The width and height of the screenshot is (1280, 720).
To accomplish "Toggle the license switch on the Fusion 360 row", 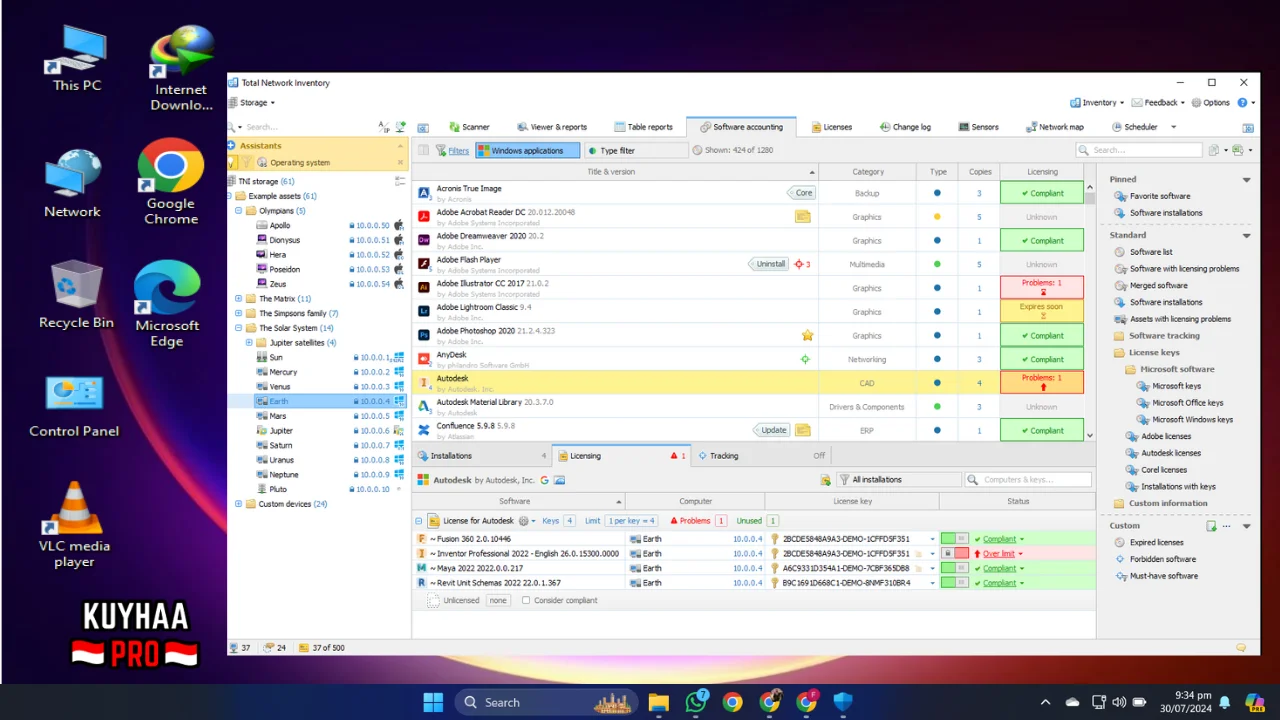I will click(954, 539).
